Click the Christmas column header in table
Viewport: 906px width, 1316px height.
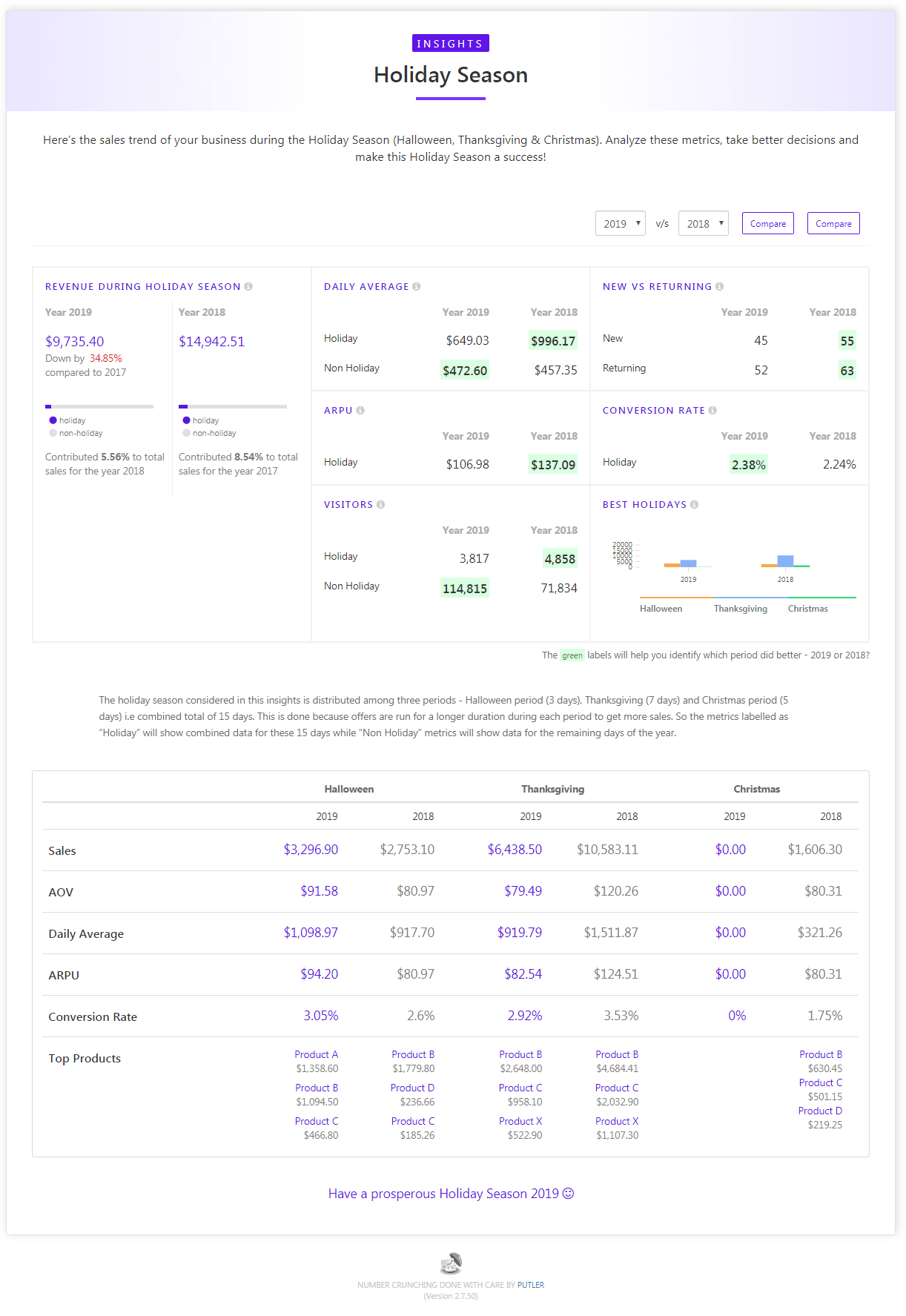pos(757,790)
